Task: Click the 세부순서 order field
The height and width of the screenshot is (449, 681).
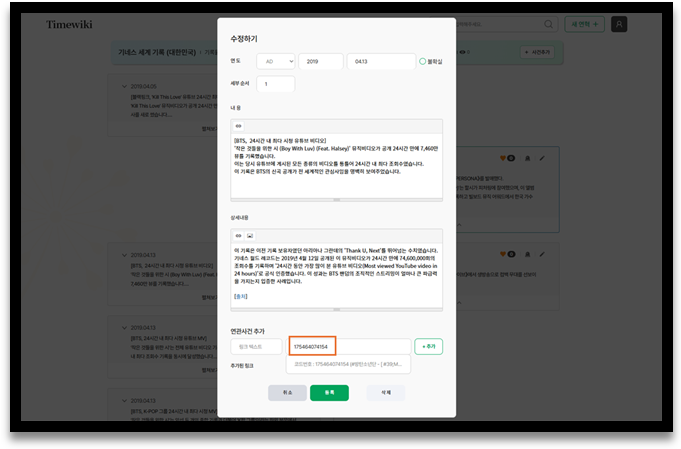Action: (x=275, y=85)
